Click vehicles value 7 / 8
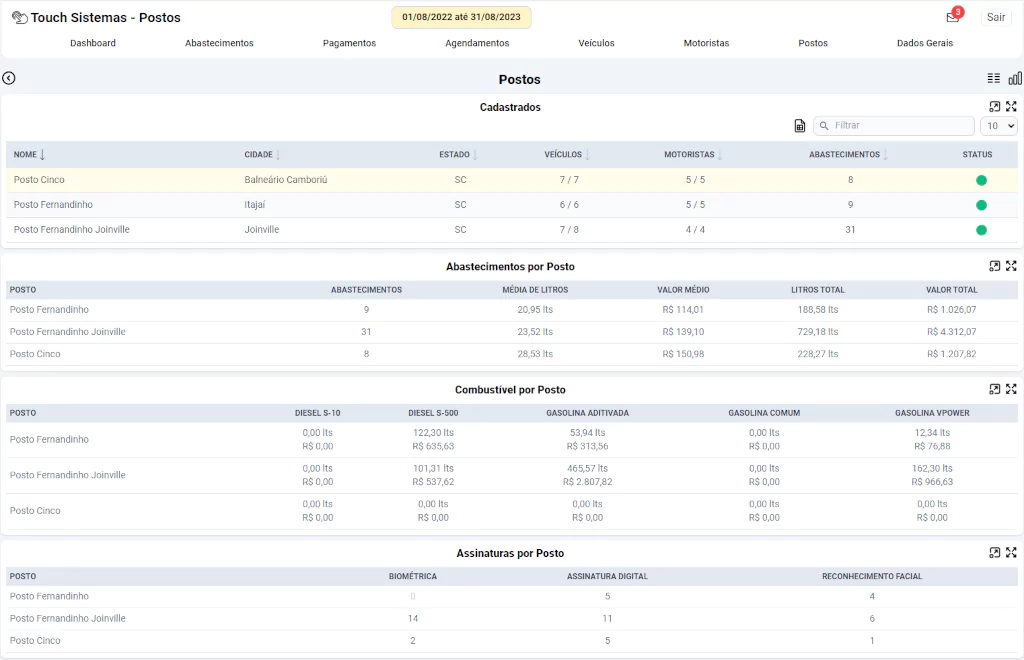The height and width of the screenshot is (660, 1024). point(569,230)
